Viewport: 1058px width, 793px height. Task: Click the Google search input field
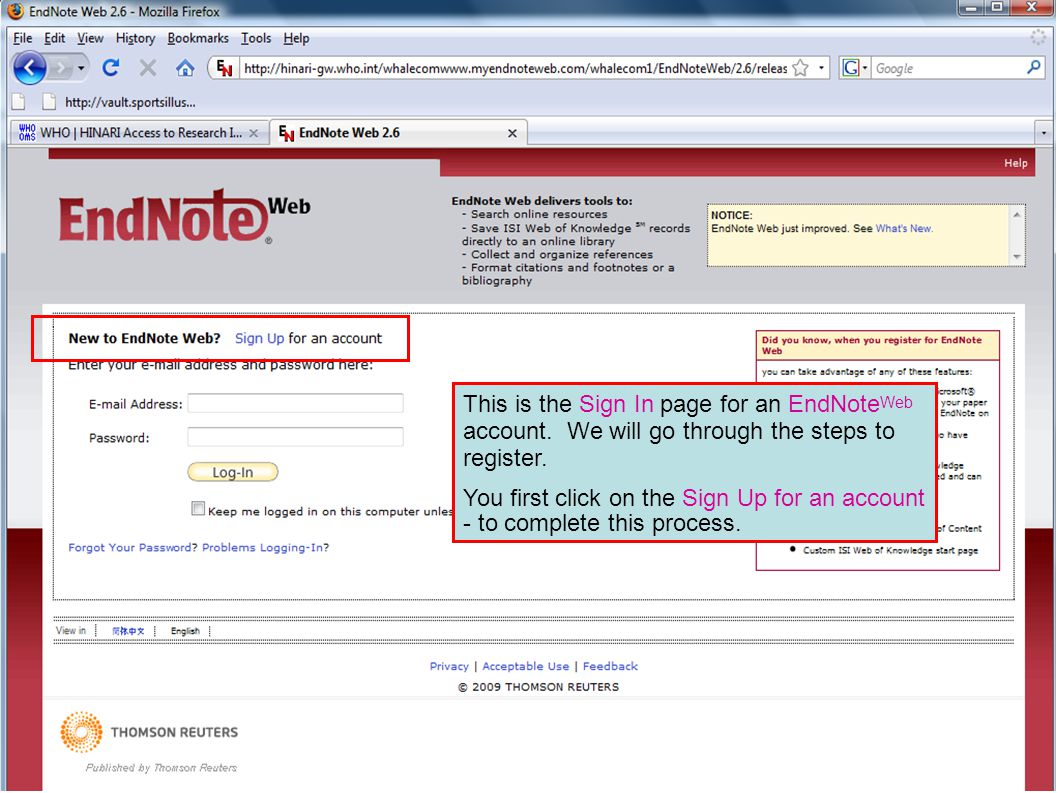point(948,68)
